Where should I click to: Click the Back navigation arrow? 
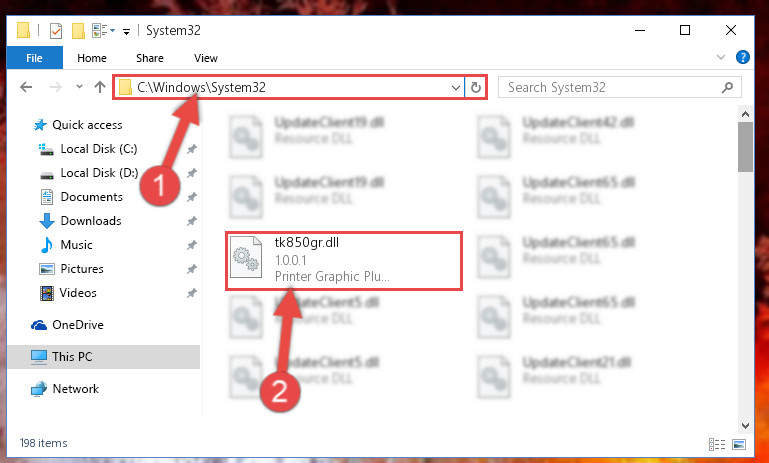coord(26,87)
